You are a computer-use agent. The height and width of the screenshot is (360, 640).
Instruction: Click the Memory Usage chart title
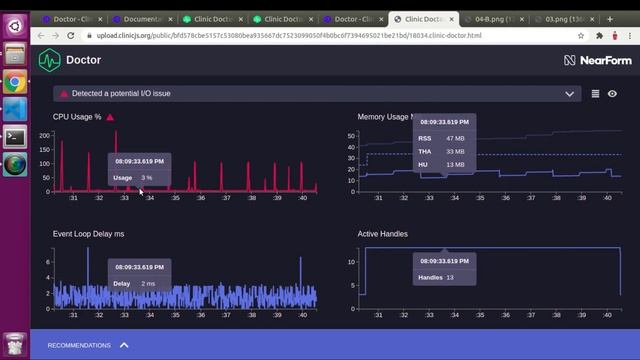coord(384,117)
